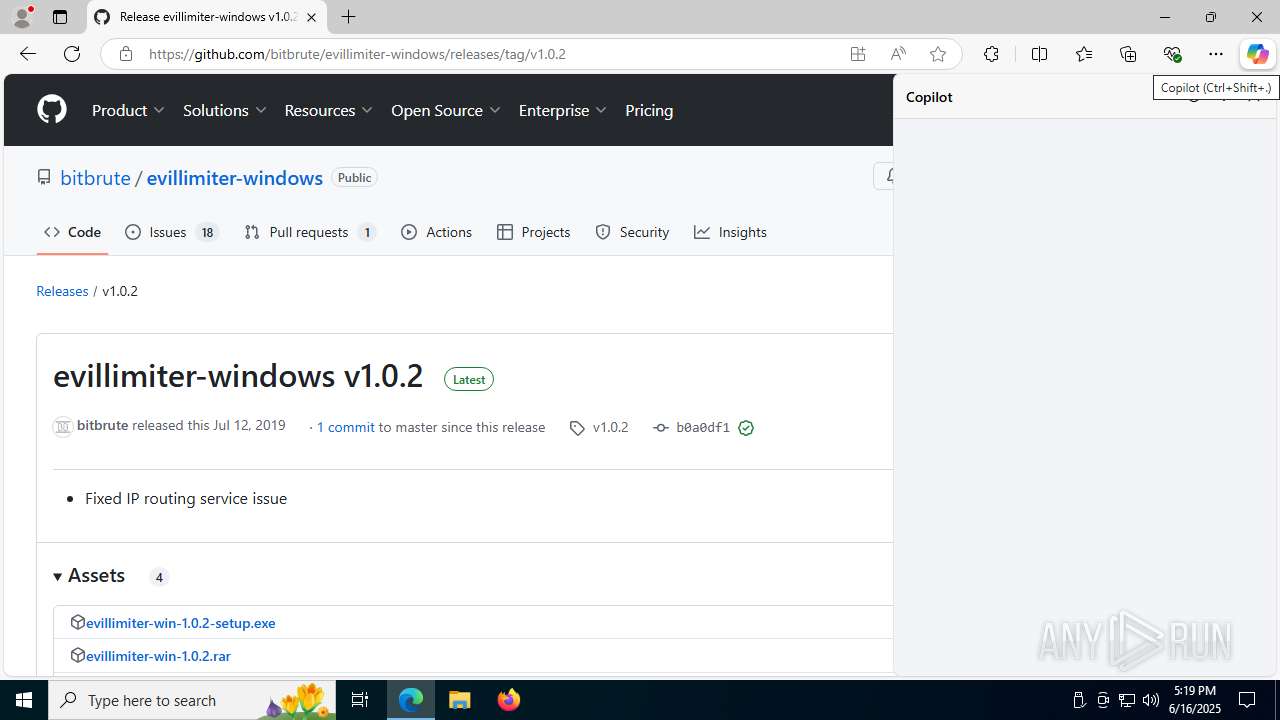Screen dimensions: 1280x720
Task: Click the Copilot panel title
Action: pos(929,97)
